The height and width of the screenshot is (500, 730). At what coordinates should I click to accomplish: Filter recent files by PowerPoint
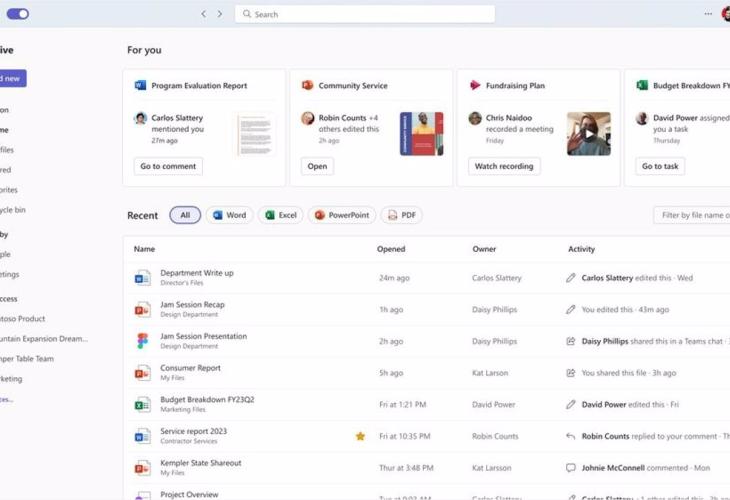point(342,215)
